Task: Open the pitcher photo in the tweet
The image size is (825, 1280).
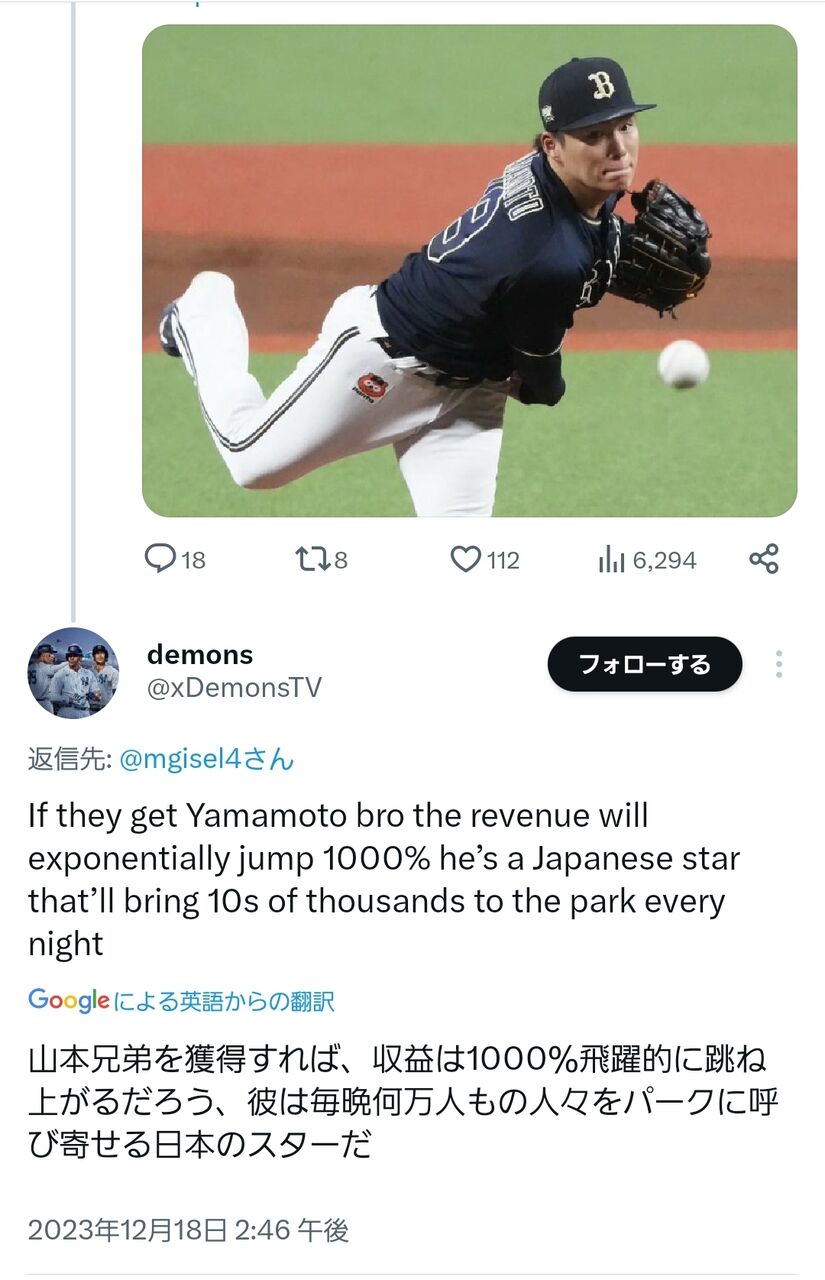Action: [x=470, y=271]
